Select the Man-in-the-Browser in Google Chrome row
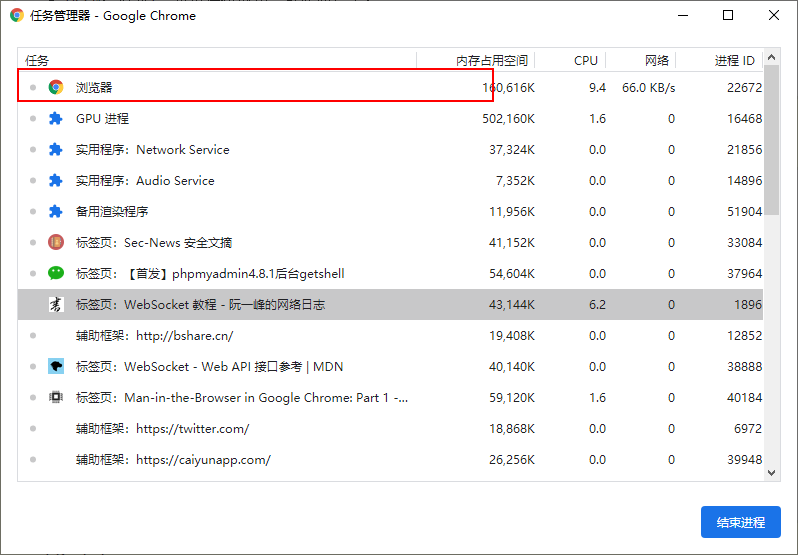This screenshot has width=798, height=555. pos(390,398)
